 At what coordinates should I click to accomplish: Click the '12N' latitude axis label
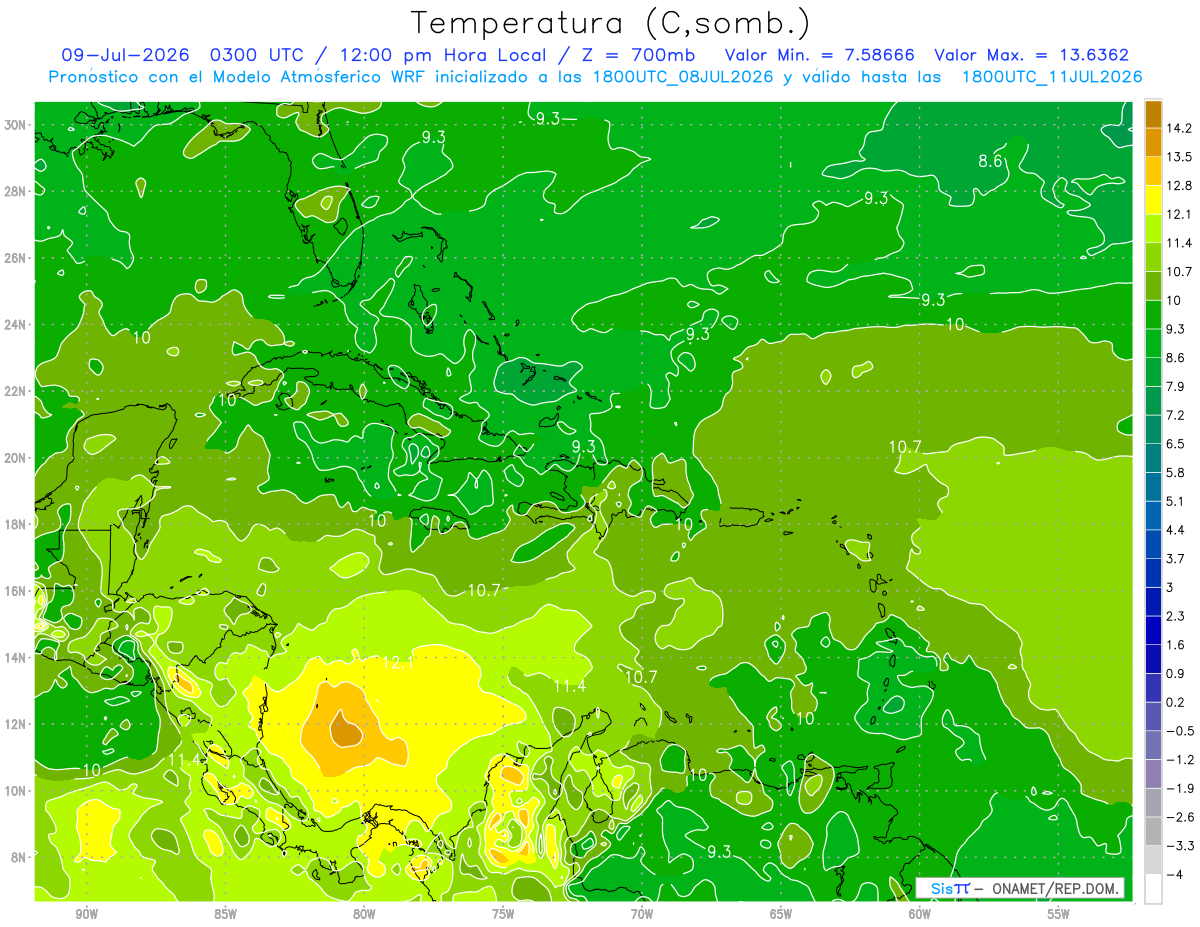(16, 724)
